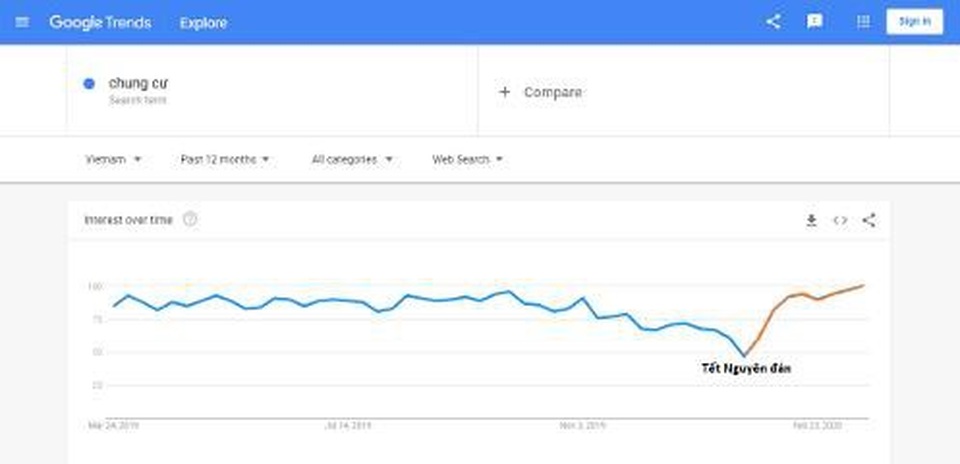Open the hamburger main menu
Screen dimensions: 960x464
click(22, 22)
